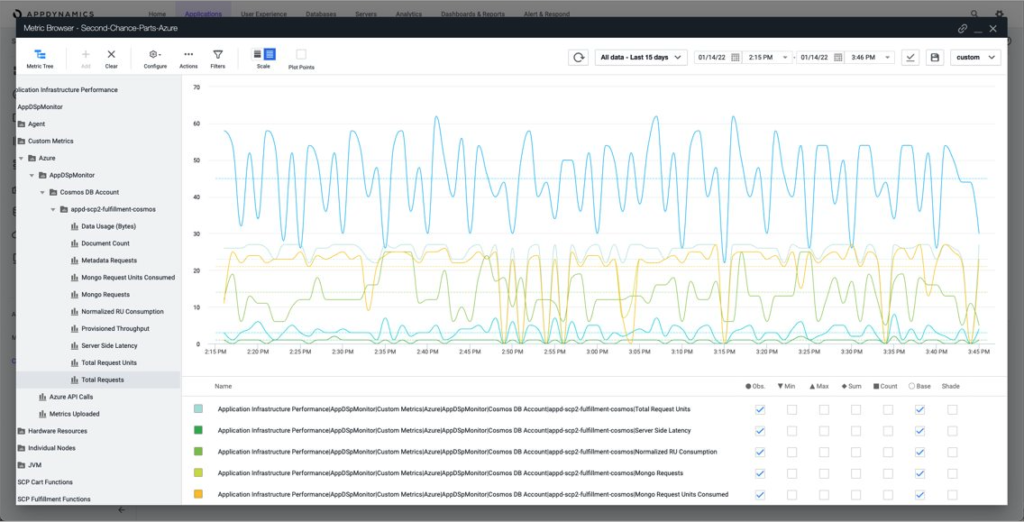The image size is (1024, 522).
Task: Select Azure API Calls metric icon
Action: 42,397
